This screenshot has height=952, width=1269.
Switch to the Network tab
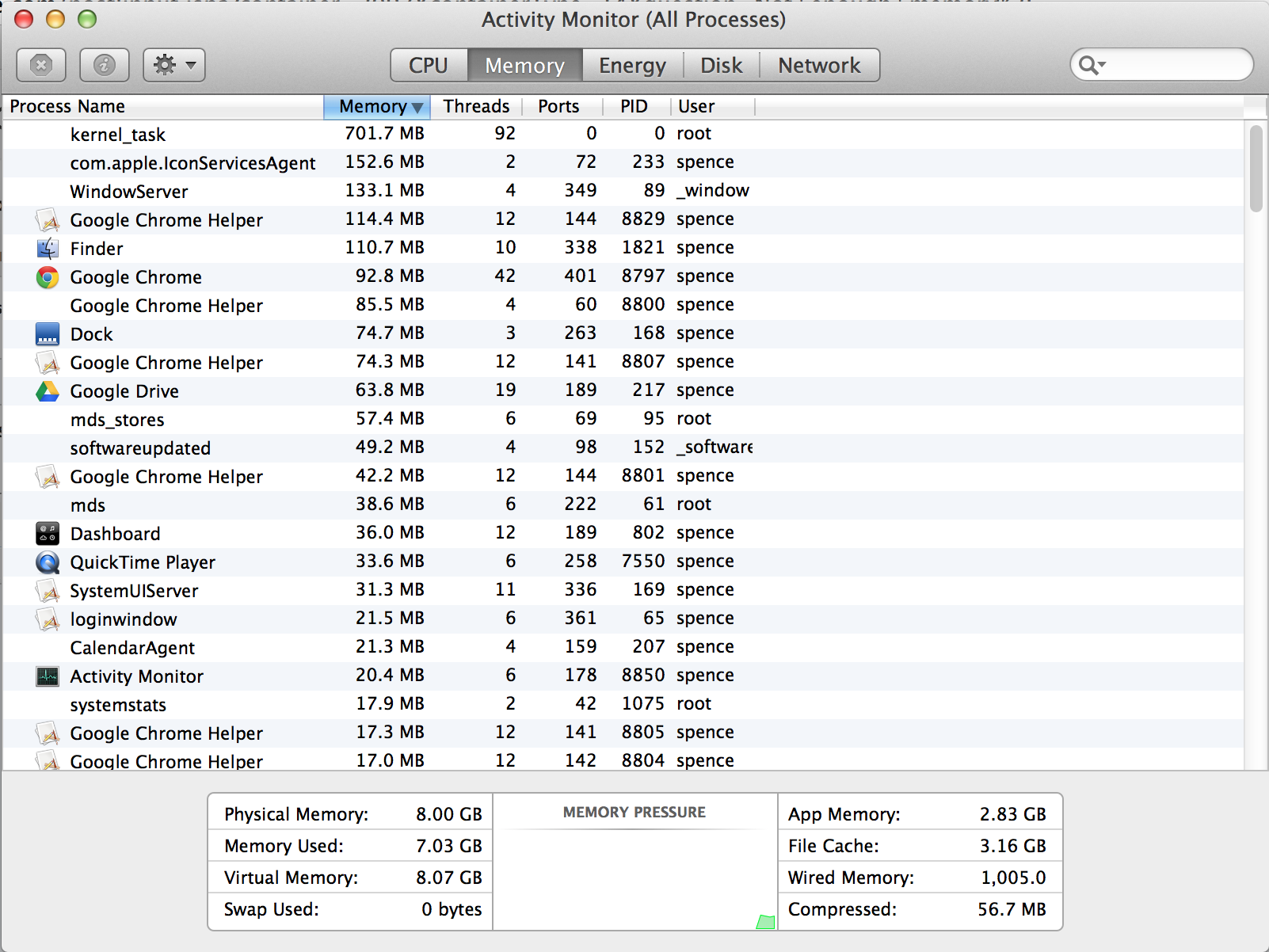click(x=819, y=65)
